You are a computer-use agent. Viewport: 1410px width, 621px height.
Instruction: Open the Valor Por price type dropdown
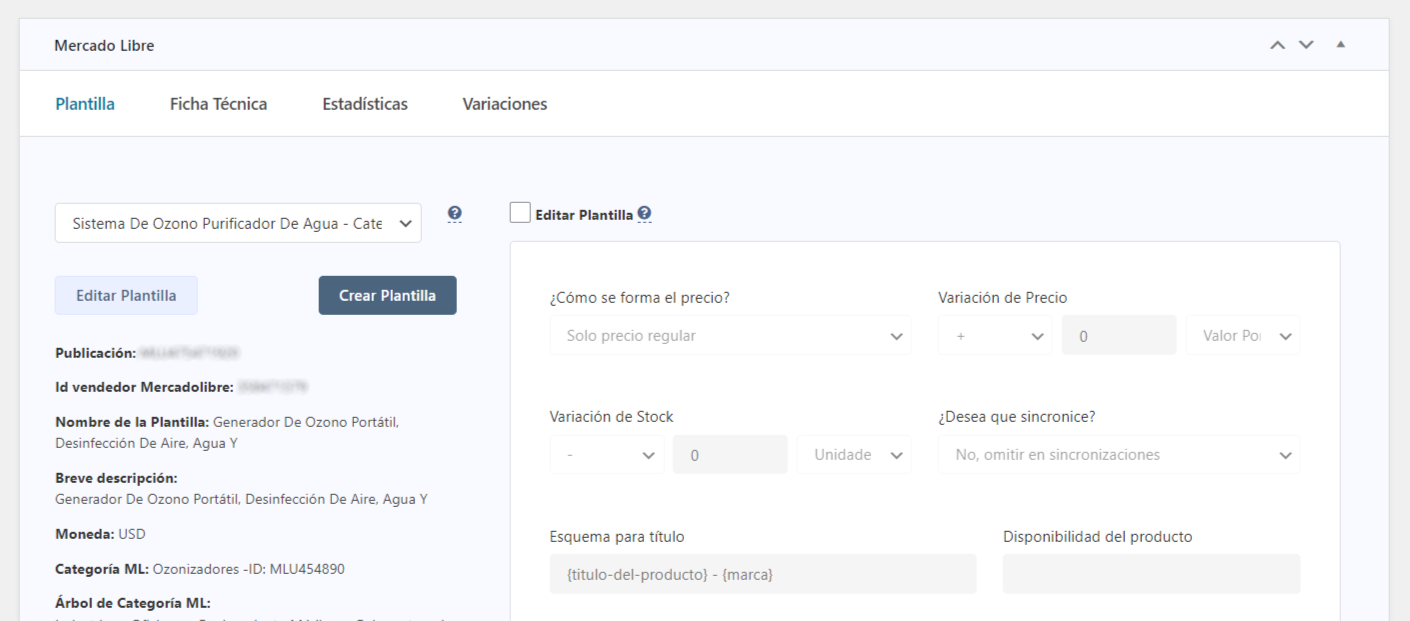point(1243,336)
